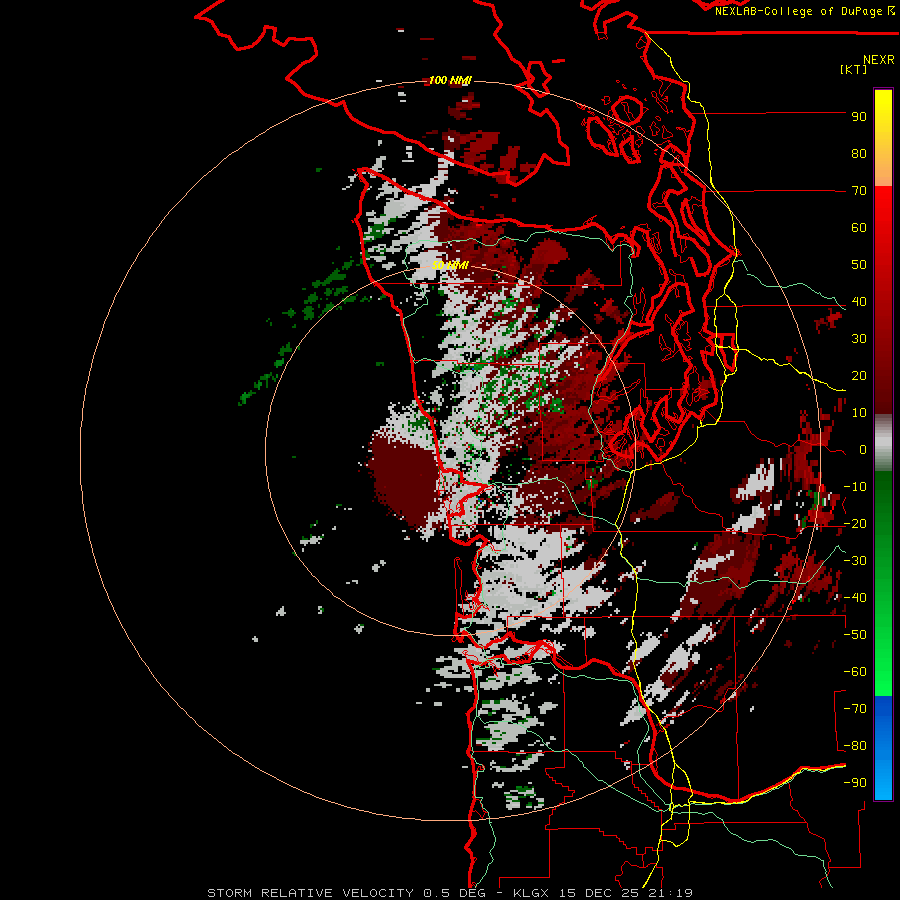Click the 80 value on velocity scale
This screenshot has height=900, width=900.
coord(859,154)
